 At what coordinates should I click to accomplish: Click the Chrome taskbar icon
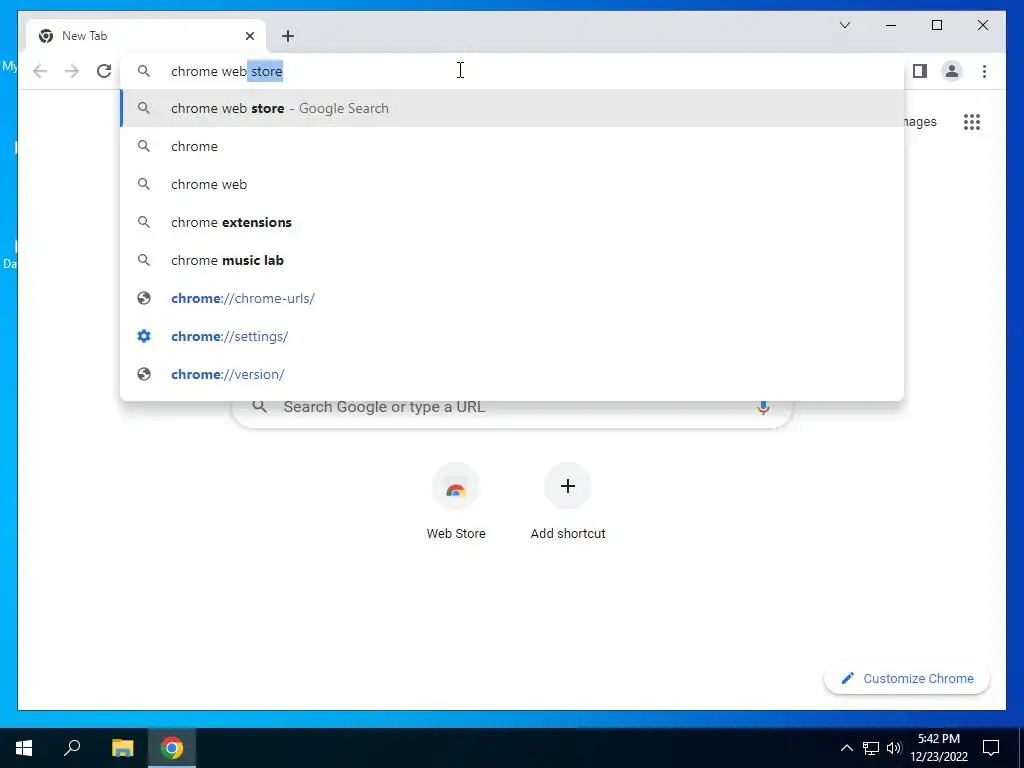tap(172, 748)
